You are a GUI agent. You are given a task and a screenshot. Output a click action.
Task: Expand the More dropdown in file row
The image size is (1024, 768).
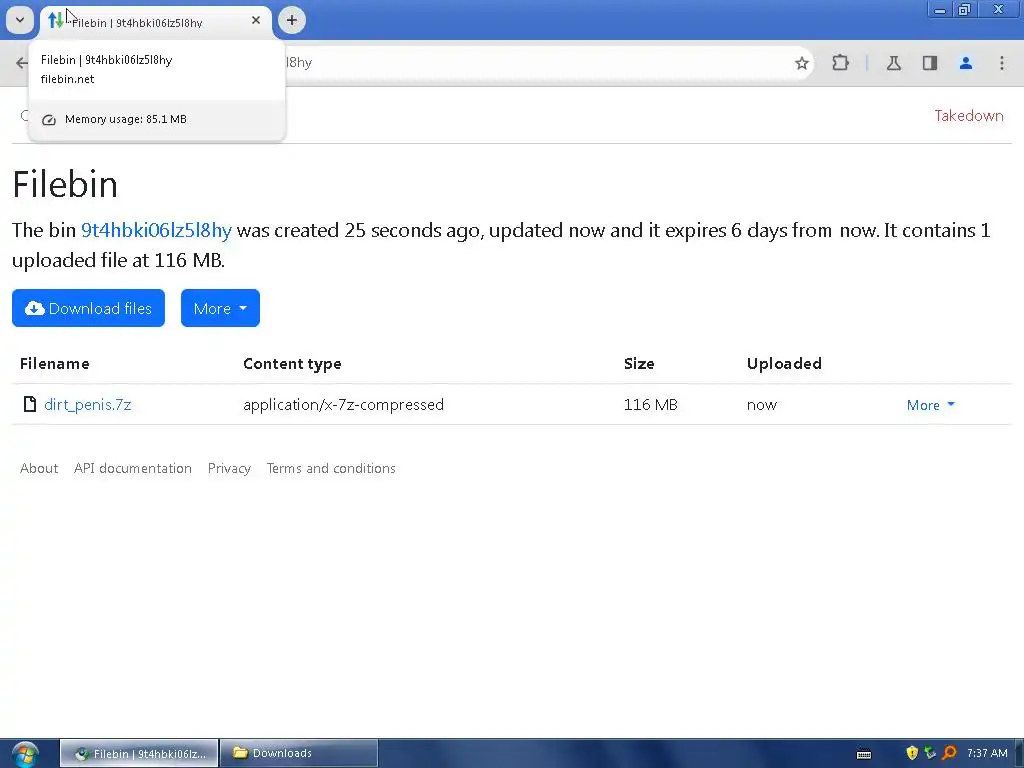click(931, 405)
